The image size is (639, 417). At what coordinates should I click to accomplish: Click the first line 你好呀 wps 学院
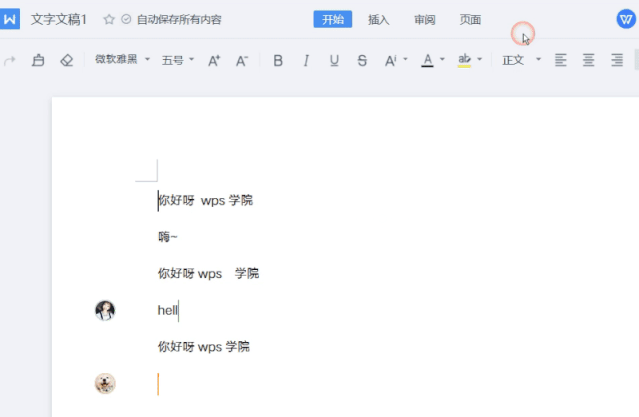[x=205, y=201]
